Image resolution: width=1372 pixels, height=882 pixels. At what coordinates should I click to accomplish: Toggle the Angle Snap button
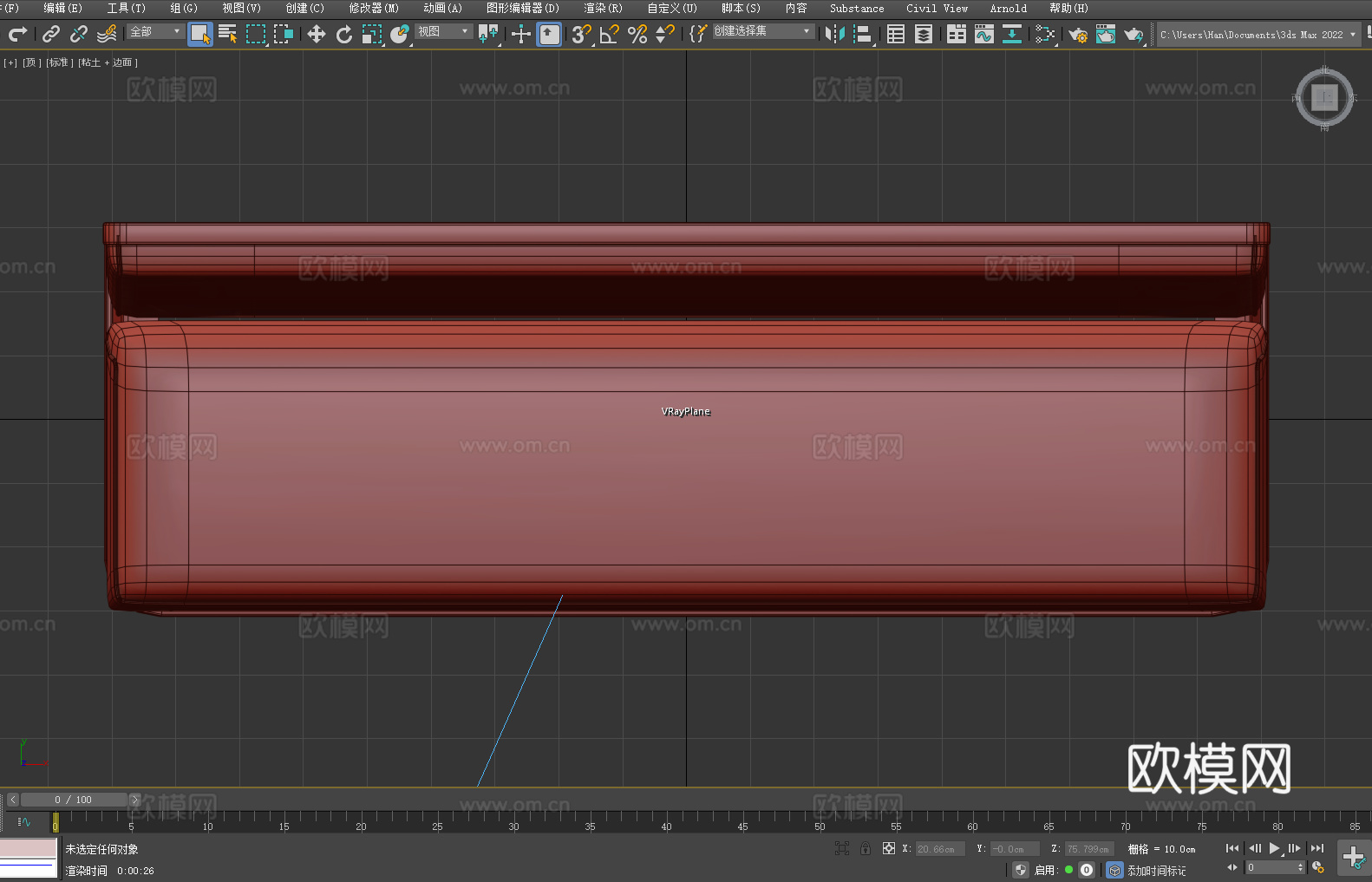(610, 34)
